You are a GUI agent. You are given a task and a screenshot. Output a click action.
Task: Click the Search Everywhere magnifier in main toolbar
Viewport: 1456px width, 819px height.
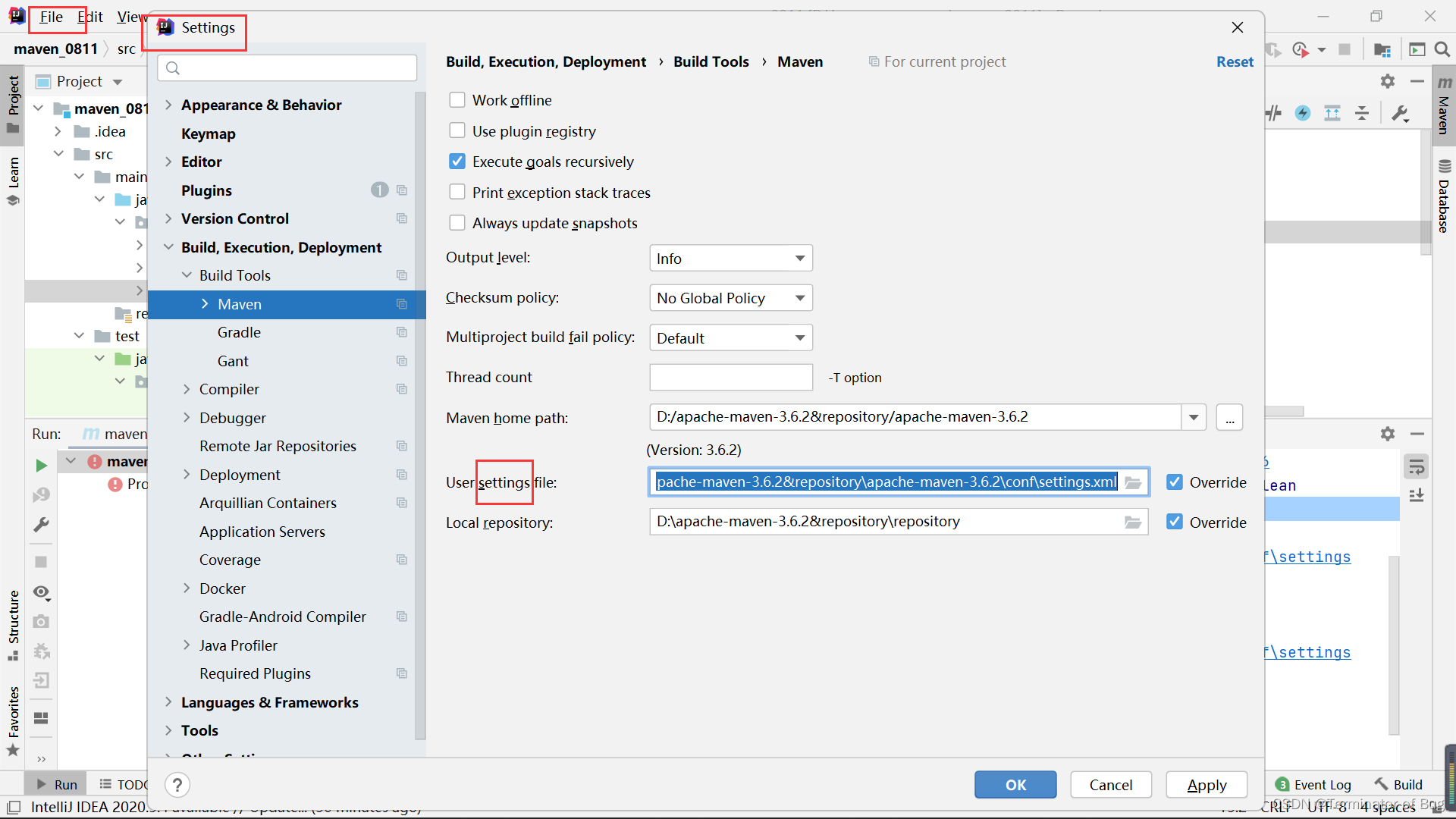(1442, 50)
